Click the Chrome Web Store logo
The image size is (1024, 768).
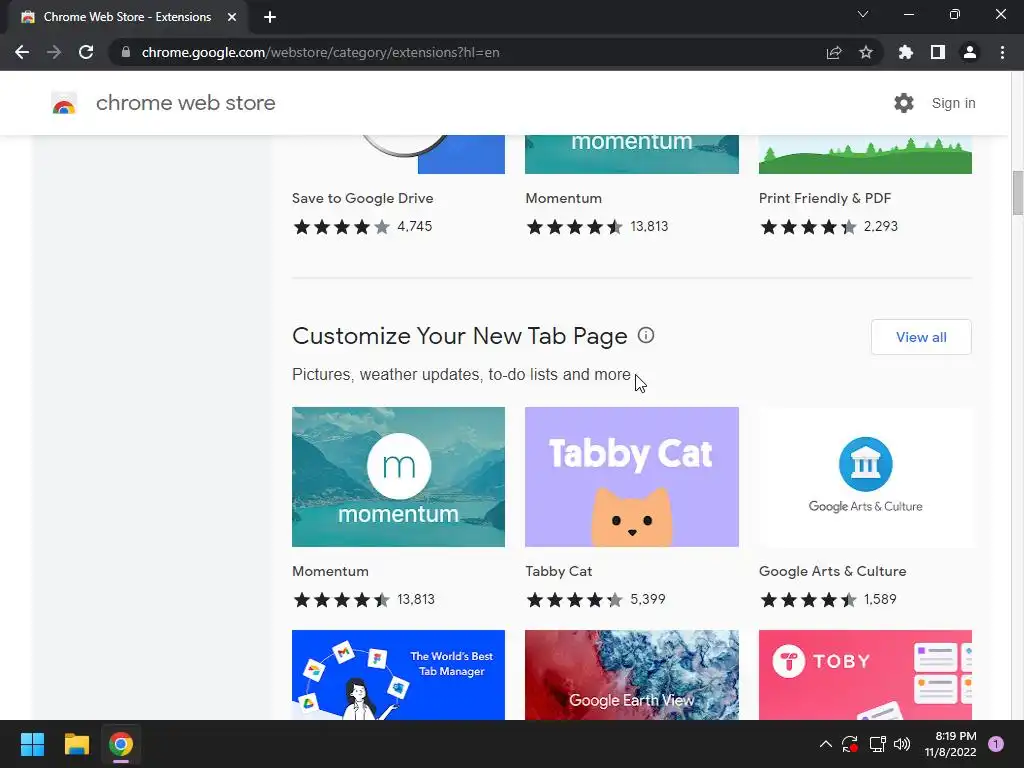click(64, 103)
